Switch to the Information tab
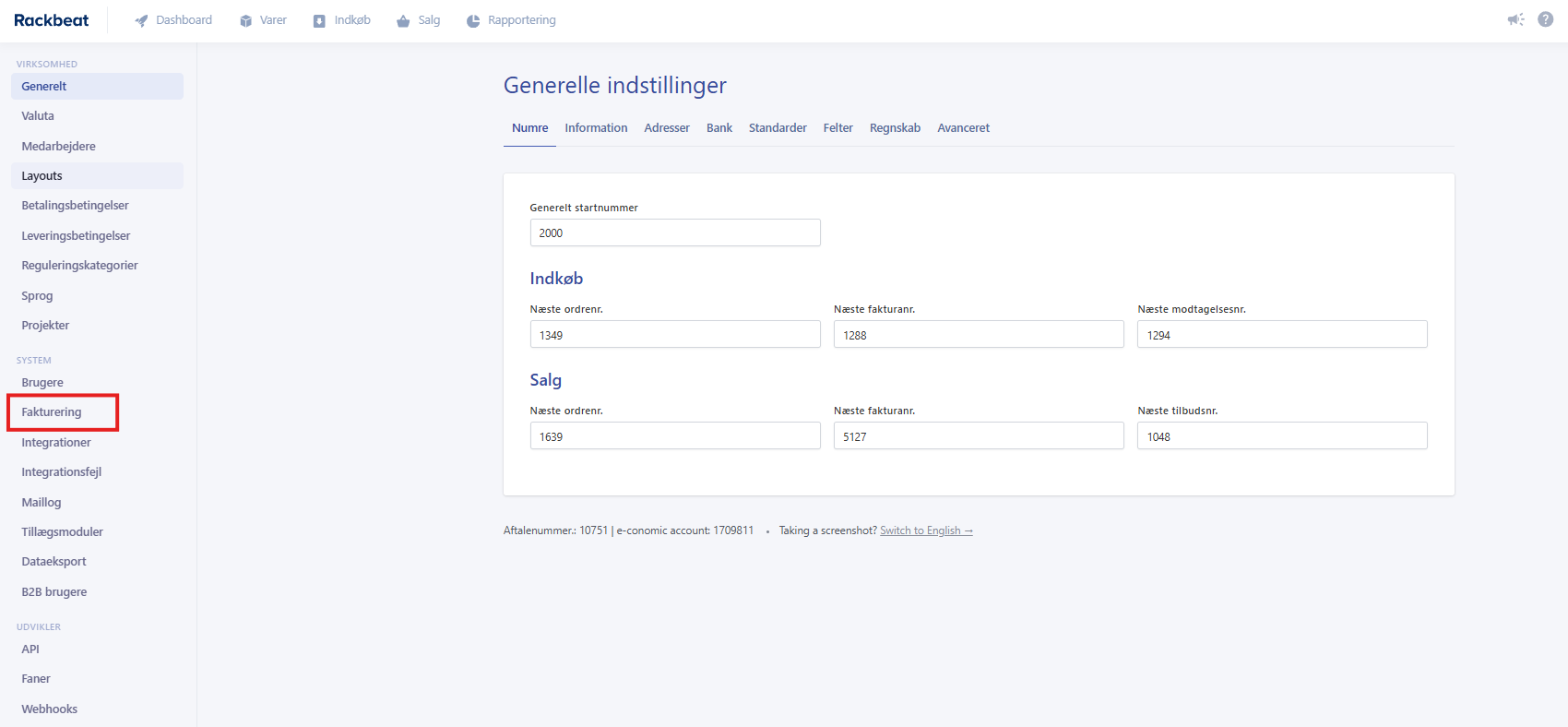 click(x=596, y=128)
